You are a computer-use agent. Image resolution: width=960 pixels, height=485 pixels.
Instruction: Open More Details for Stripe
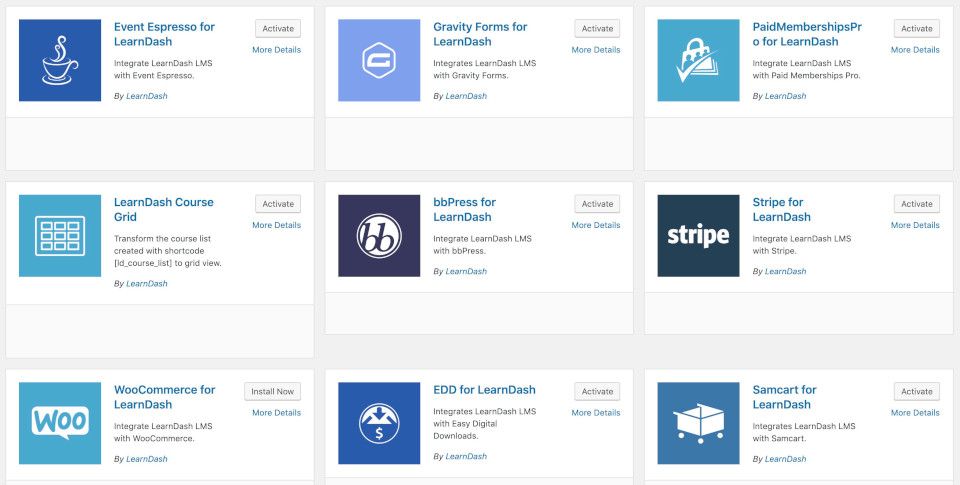(915, 225)
